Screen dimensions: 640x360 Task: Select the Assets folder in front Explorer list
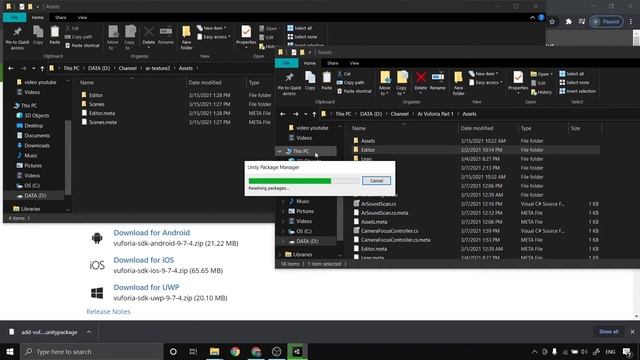pyautogui.click(x=368, y=141)
